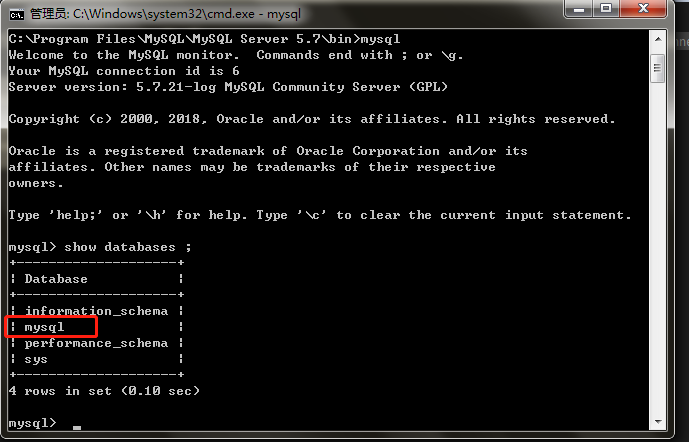Click the scrollbar up arrow

658,39
